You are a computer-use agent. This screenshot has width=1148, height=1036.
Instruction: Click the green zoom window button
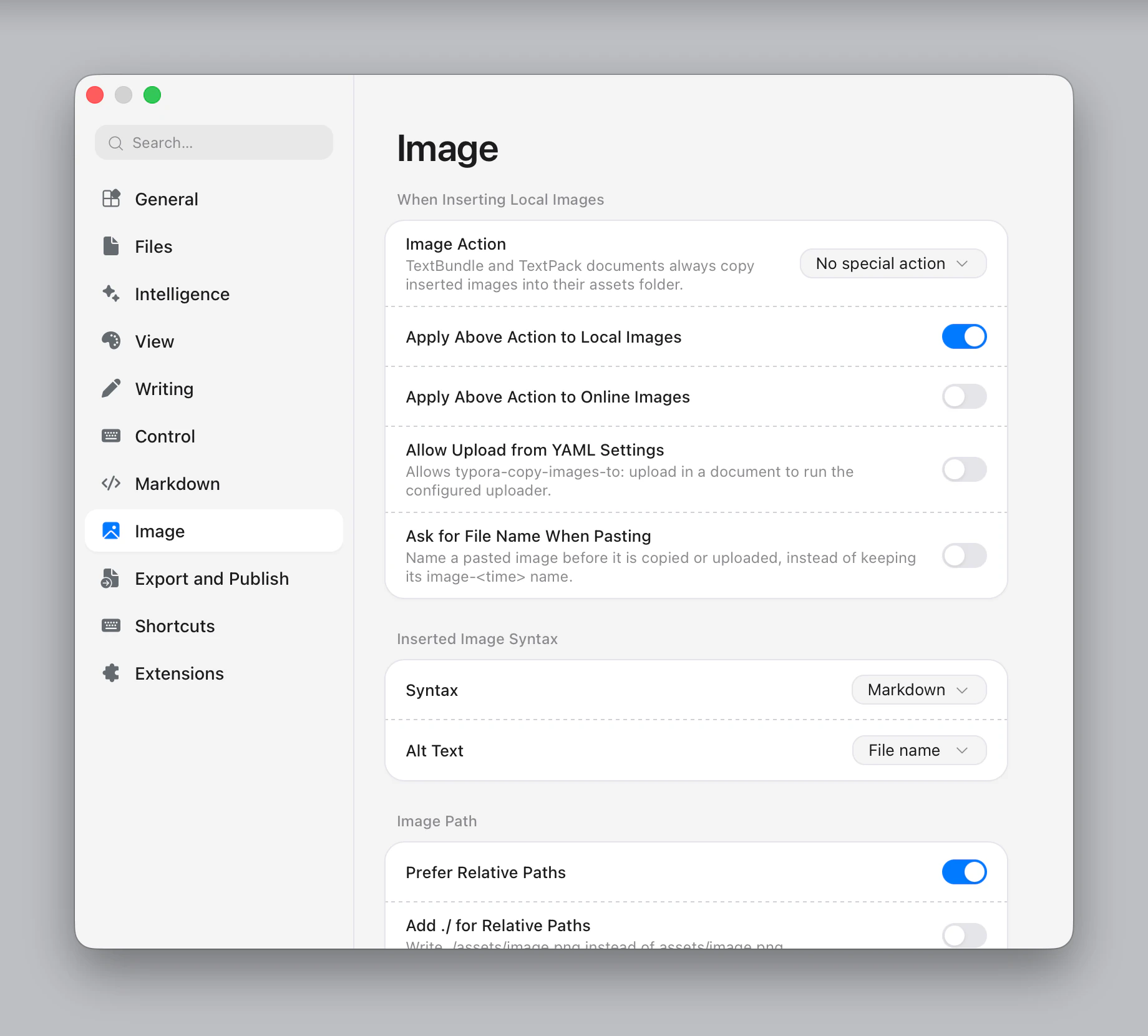(152, 95)
